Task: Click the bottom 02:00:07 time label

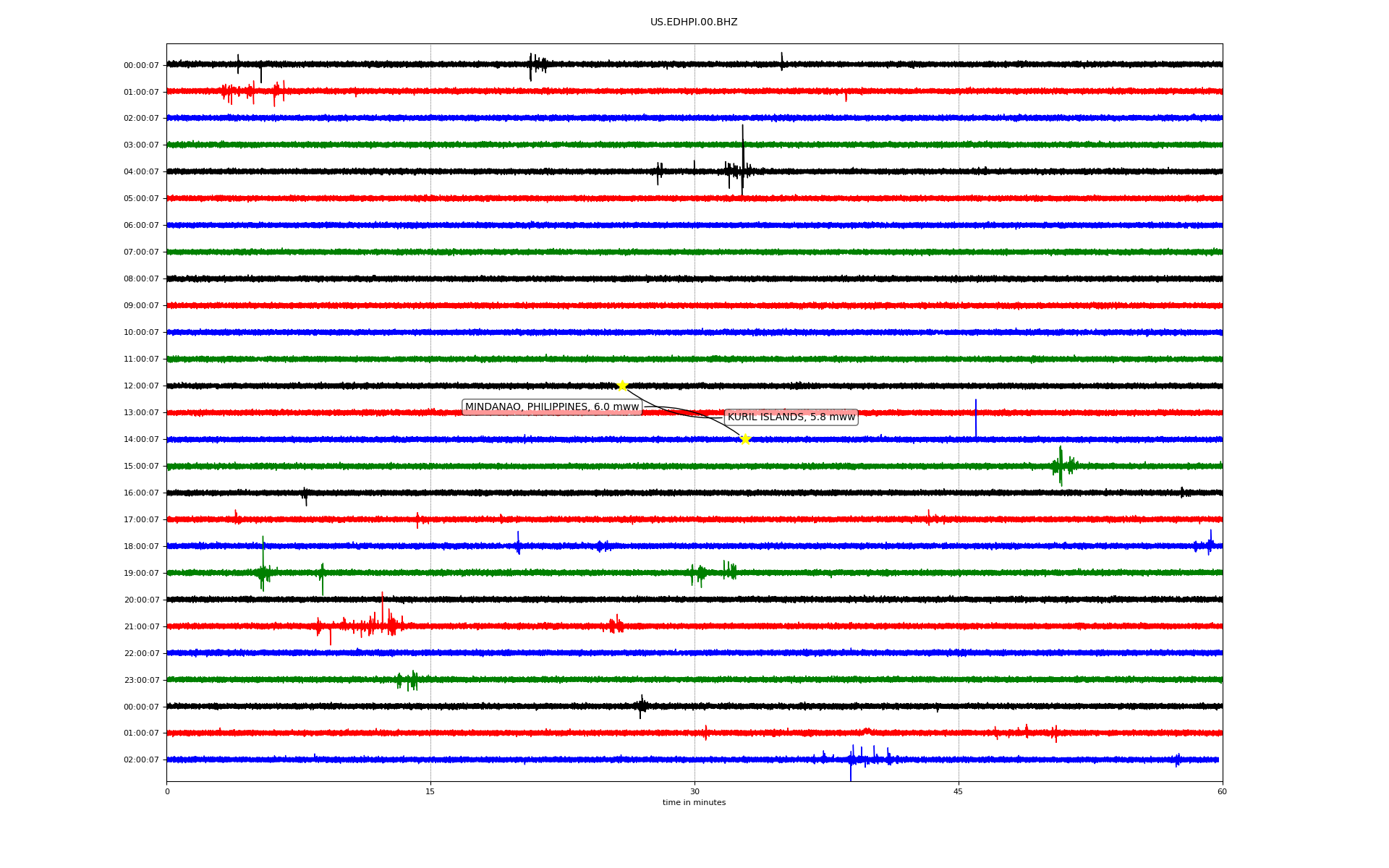Action: point(141,760)
